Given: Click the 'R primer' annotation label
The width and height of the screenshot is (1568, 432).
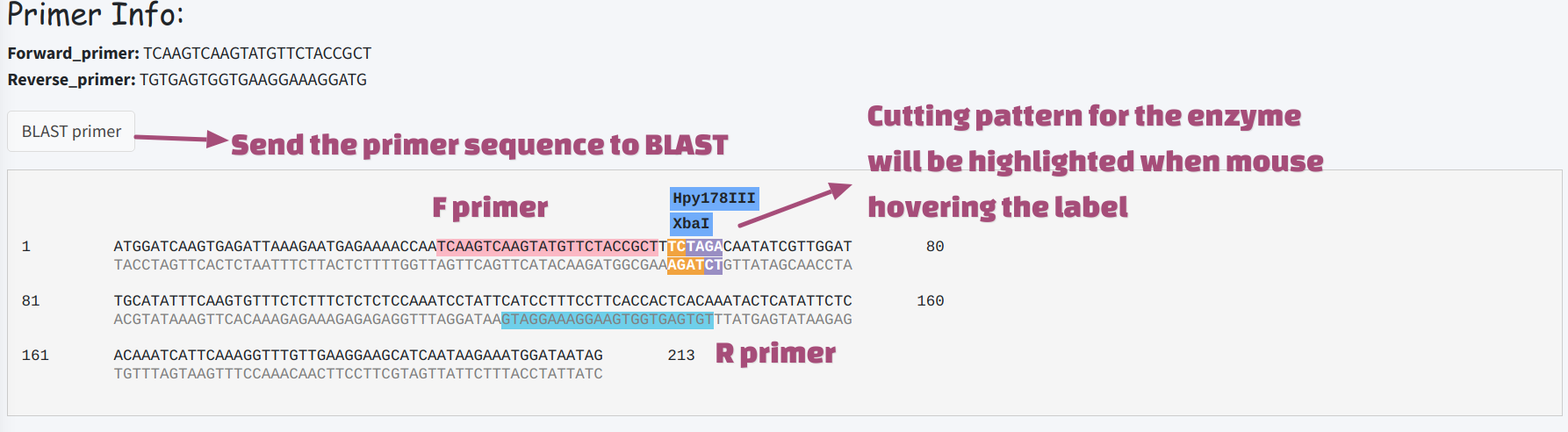Looking at the screenshot, I should 775,353.
